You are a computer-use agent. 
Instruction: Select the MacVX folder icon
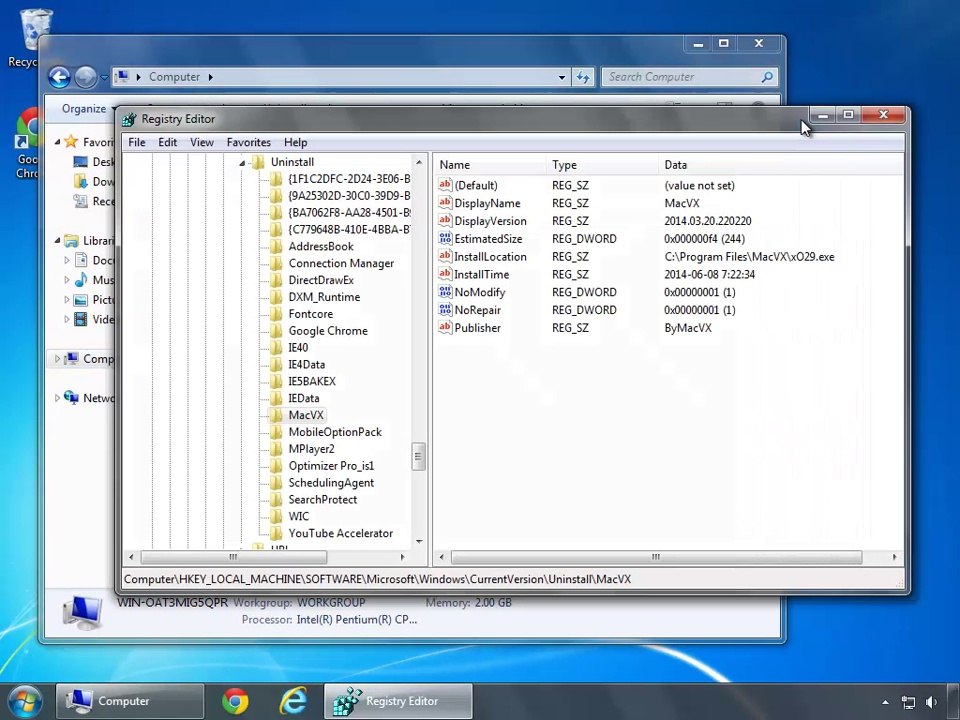276,415
